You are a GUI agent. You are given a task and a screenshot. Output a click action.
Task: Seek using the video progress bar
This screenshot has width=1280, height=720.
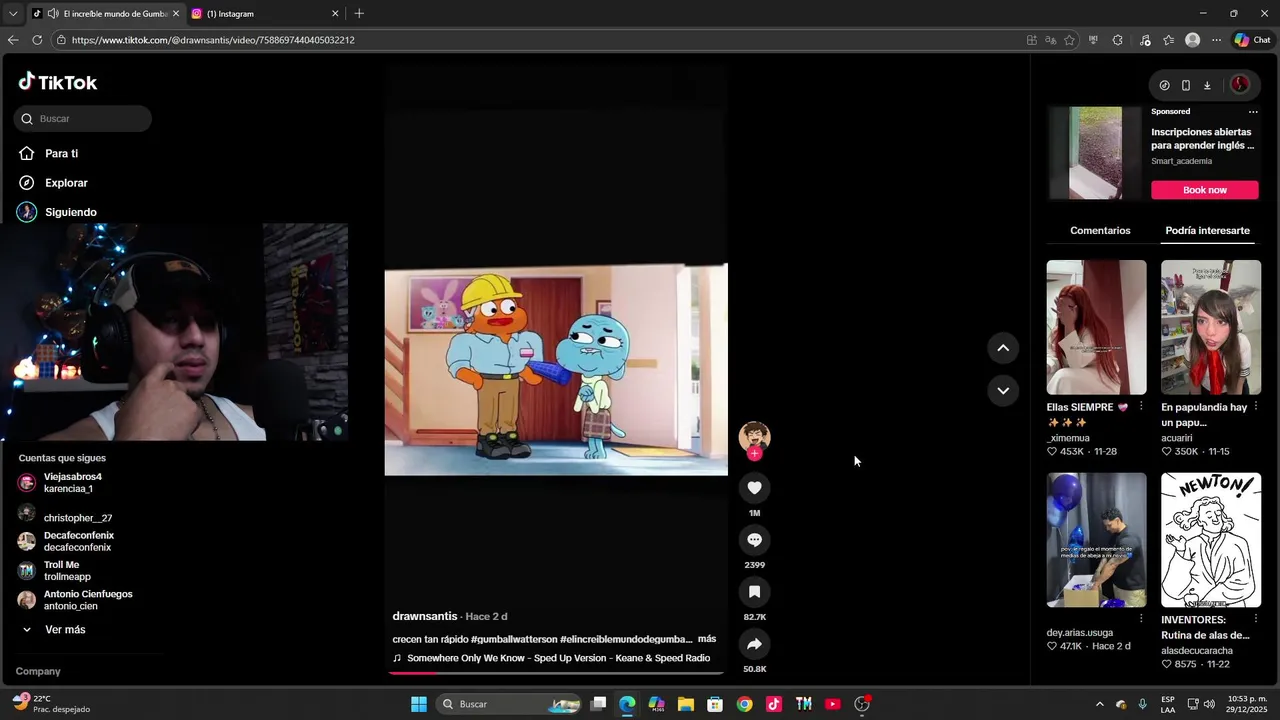tap(556, 673)
